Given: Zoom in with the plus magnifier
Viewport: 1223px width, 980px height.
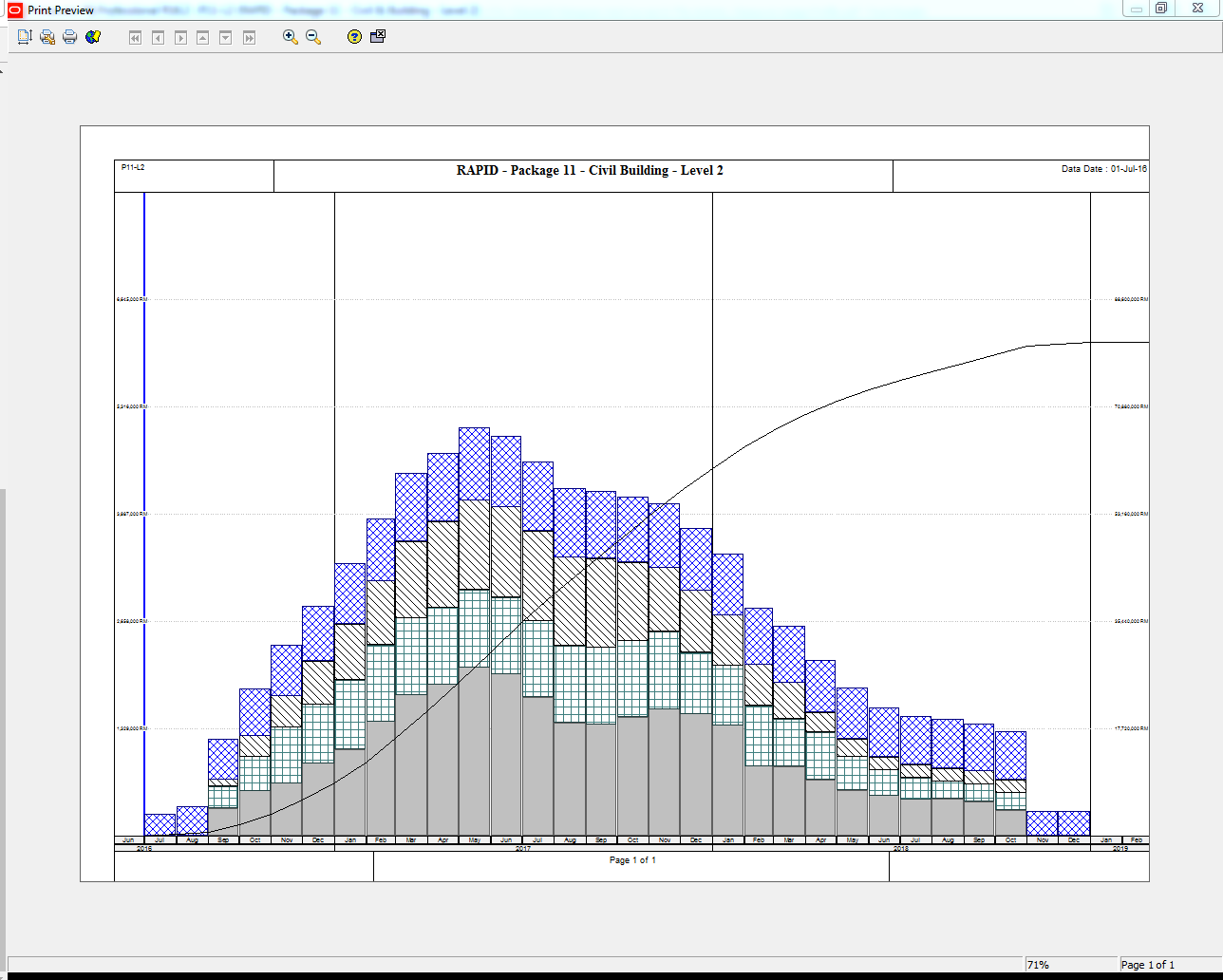Looking at the screenshot, I should point(291,37).
